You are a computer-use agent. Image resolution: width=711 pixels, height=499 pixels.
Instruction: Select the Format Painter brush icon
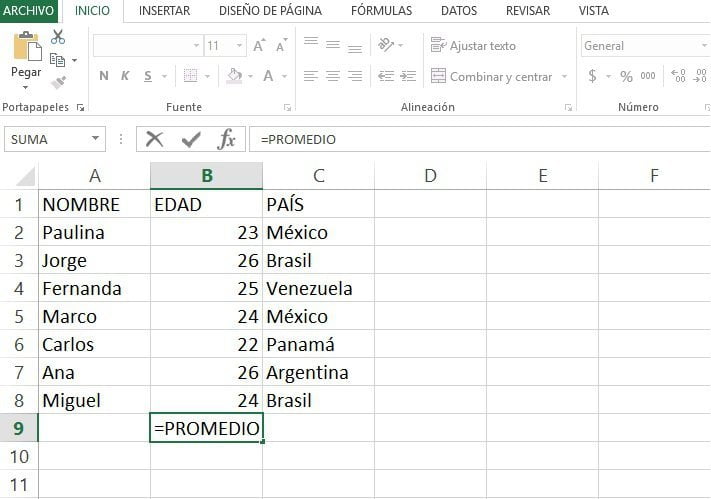[58, 83]
